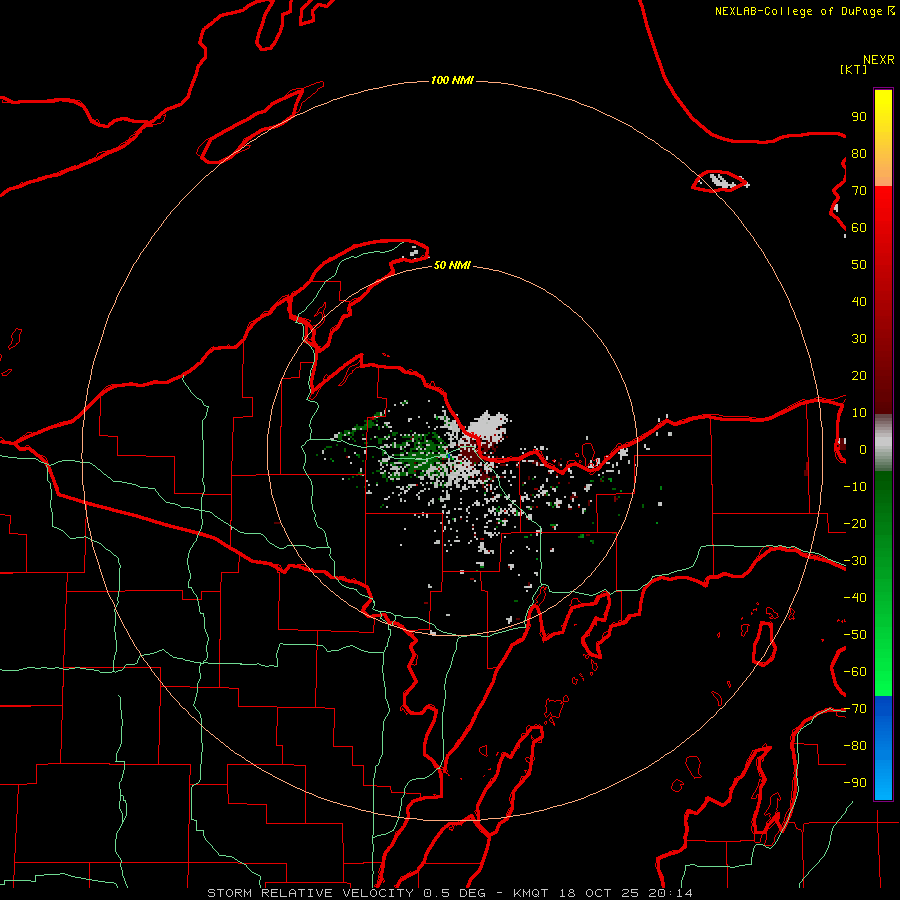Click the -10 value on velocity scale
Image resolution: width=900 pixels, height=900 pixels.
855,487
